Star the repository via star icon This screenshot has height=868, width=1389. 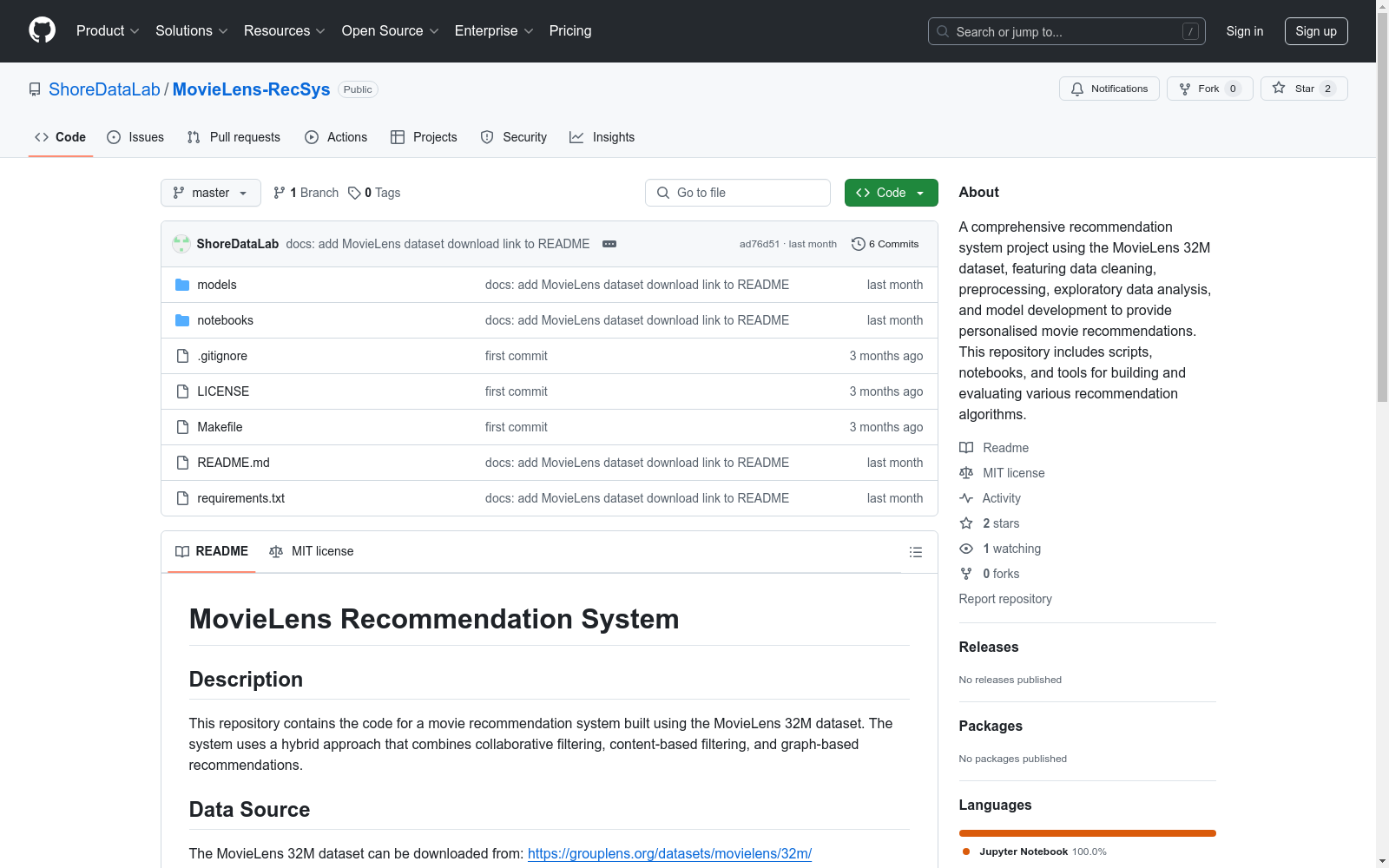tap(1279, 88)
